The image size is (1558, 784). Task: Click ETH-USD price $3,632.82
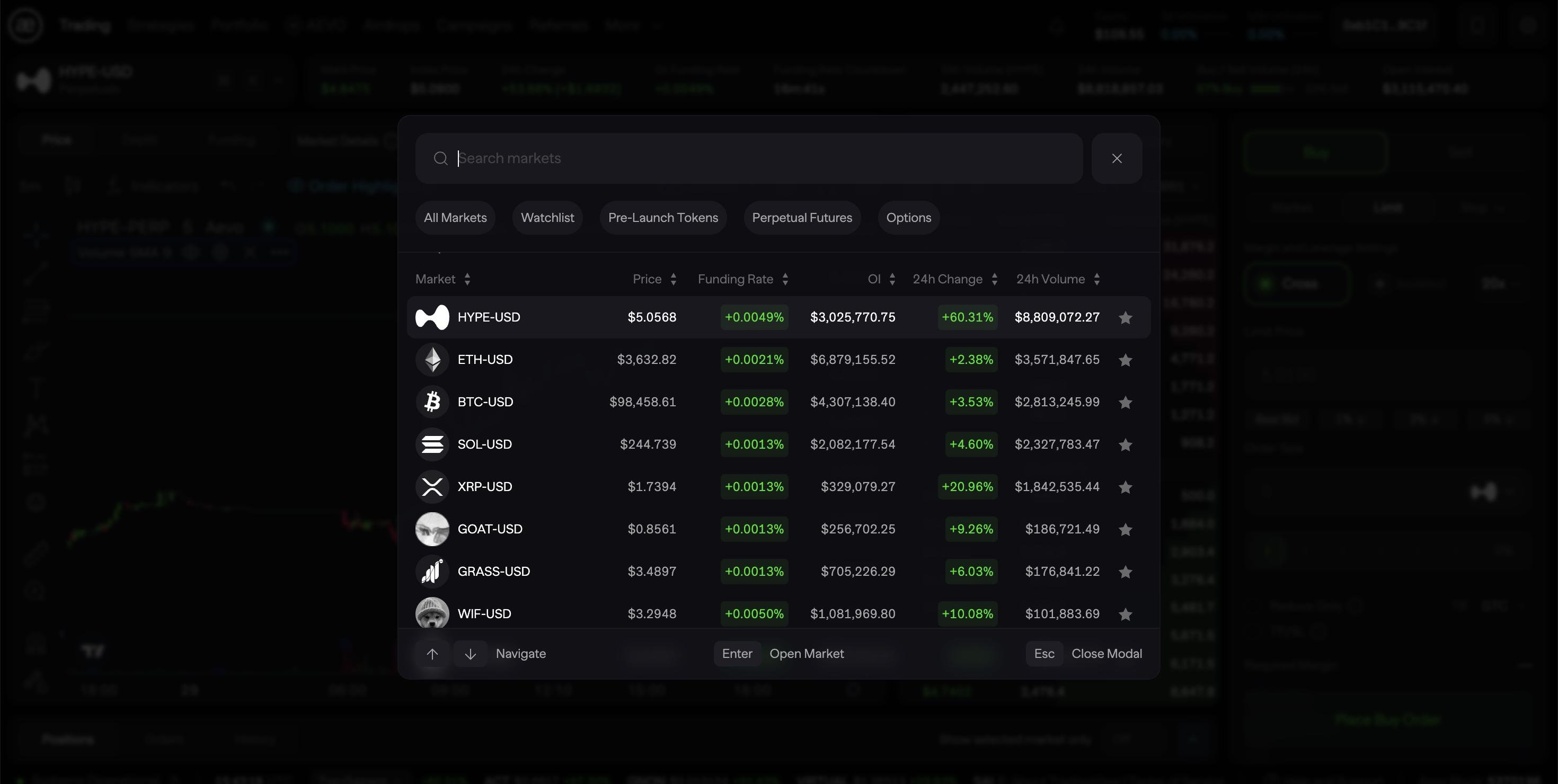647,360
